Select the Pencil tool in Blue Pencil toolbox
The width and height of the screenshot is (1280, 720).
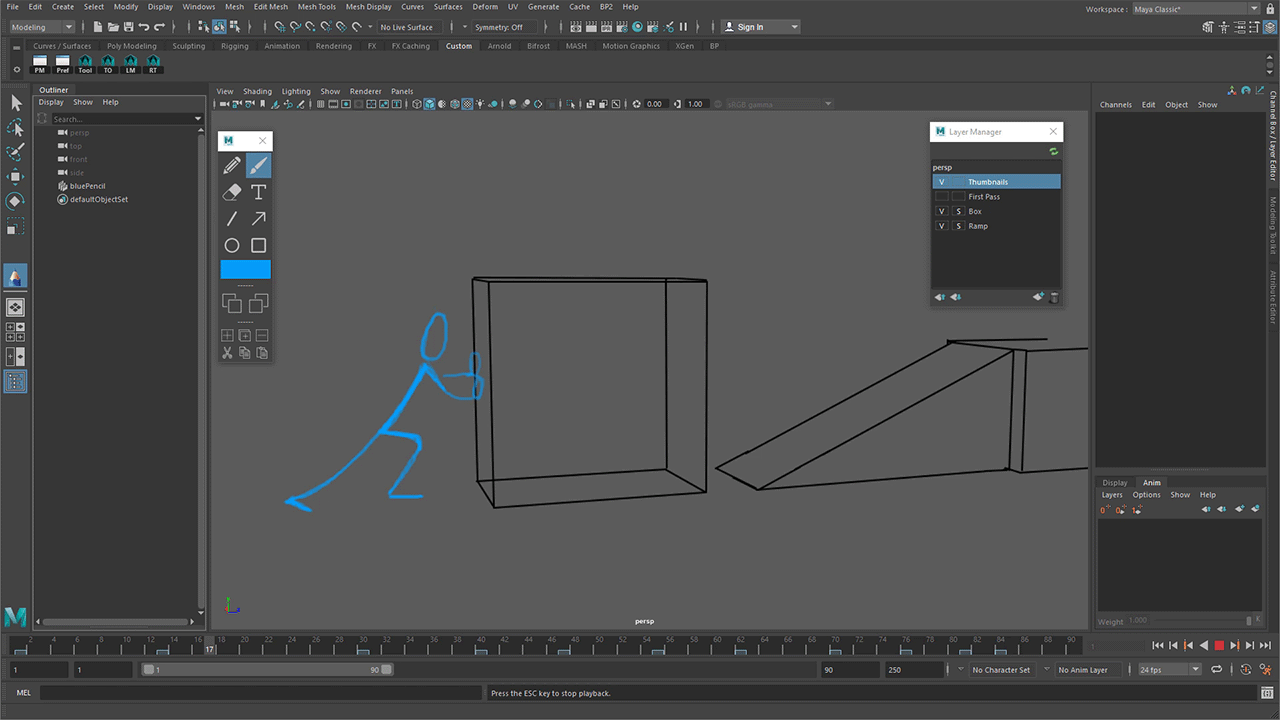click(x=232, y=165)
